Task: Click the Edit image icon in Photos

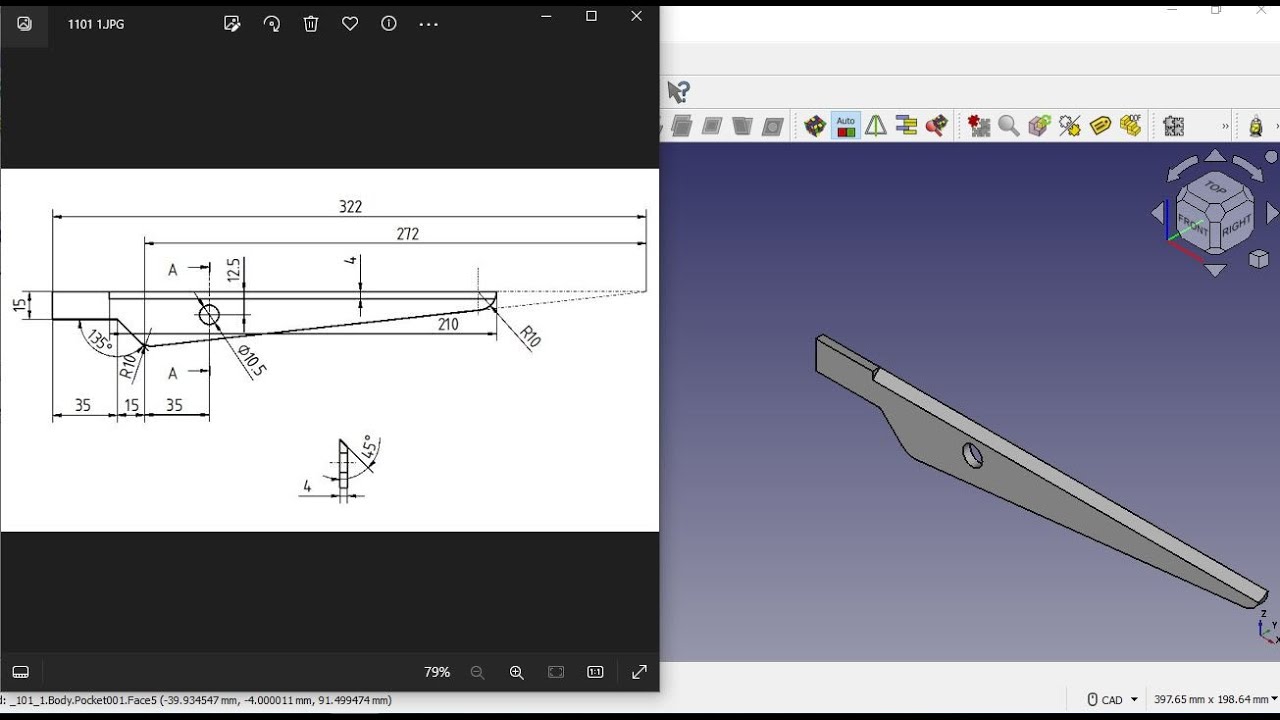Action: click(x=232, y=24)
